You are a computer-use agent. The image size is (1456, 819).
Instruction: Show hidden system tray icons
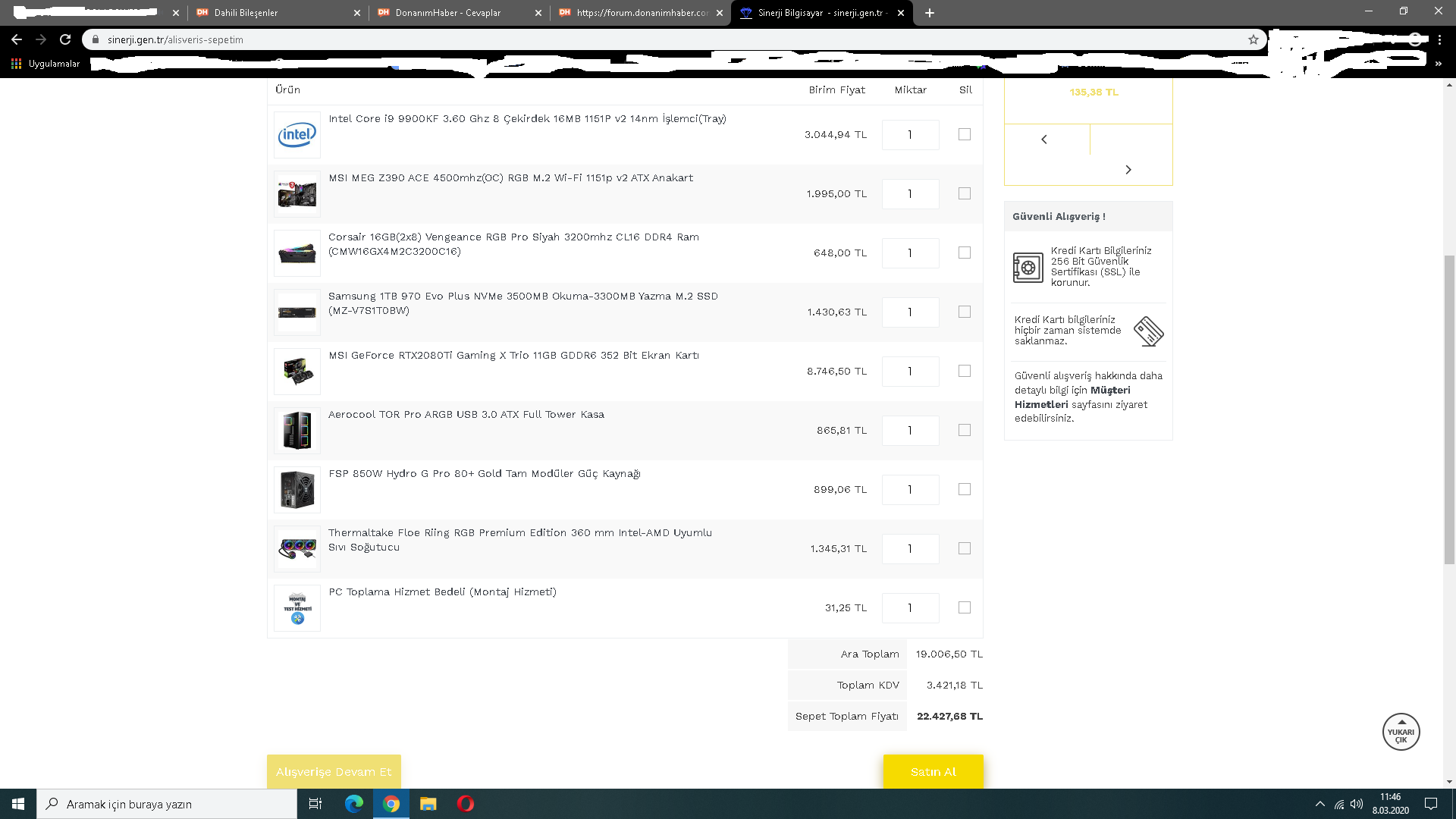pos(1320,804)
